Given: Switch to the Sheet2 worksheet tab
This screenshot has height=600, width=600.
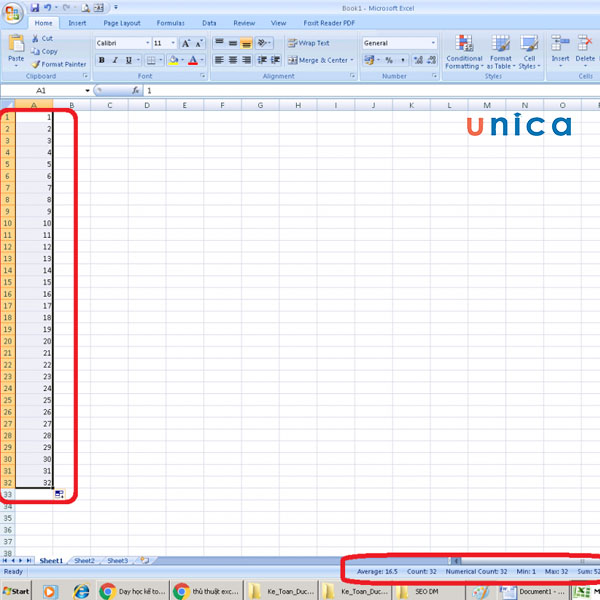Looking at the screenshot, I should click(x=84, y=561).
